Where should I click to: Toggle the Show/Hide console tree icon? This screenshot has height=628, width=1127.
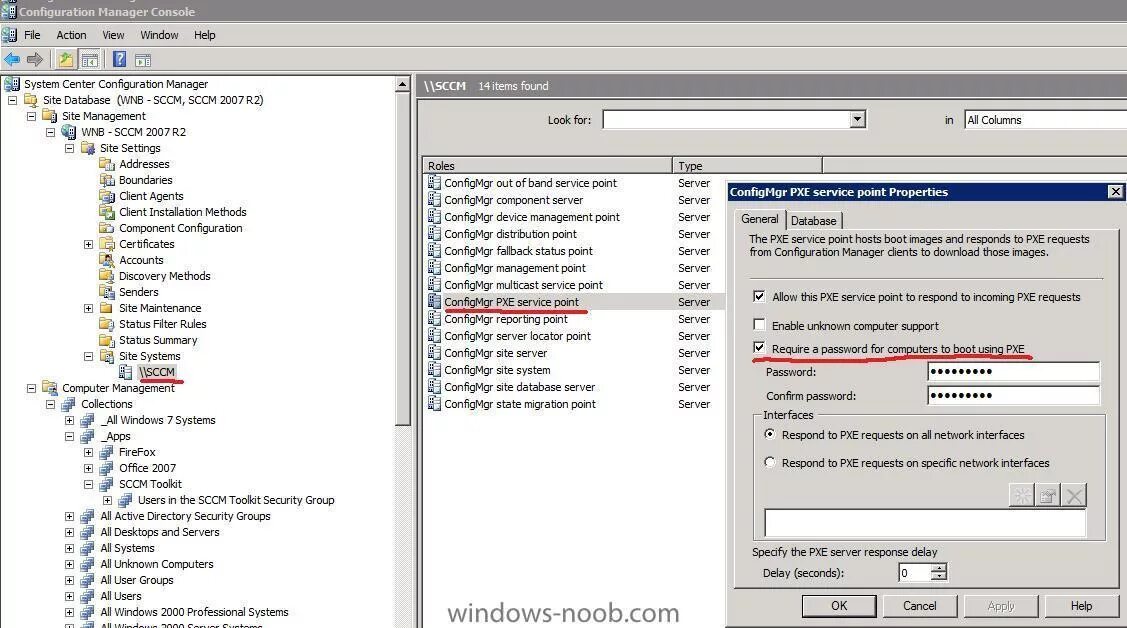click(x=90, y=60)
